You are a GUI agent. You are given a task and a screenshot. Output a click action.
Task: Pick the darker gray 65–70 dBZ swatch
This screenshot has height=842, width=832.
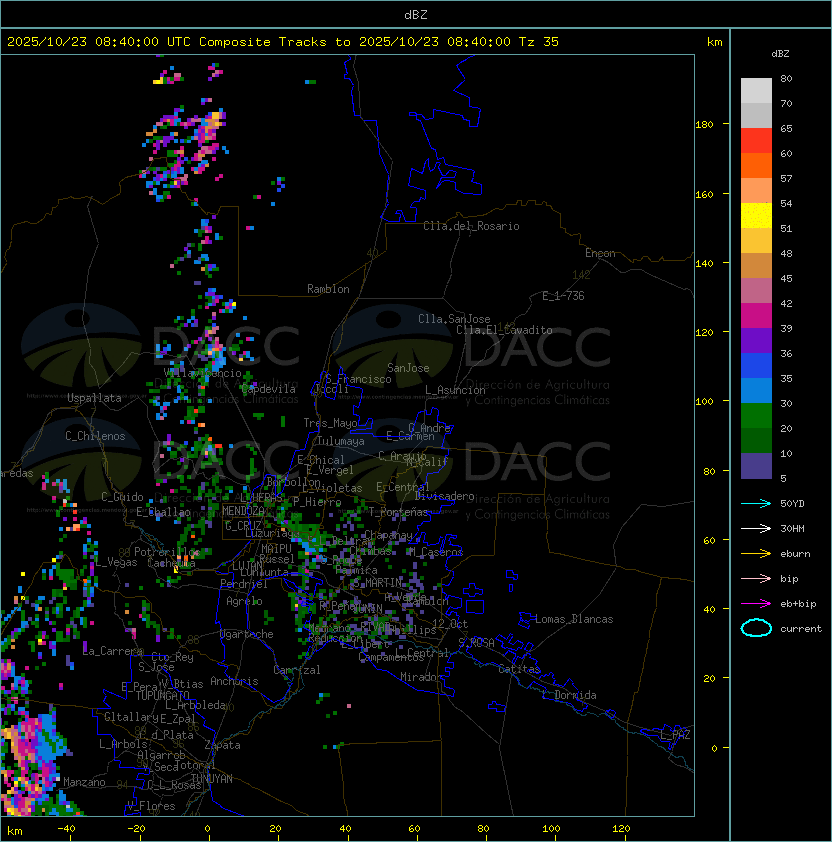(756, 115)
